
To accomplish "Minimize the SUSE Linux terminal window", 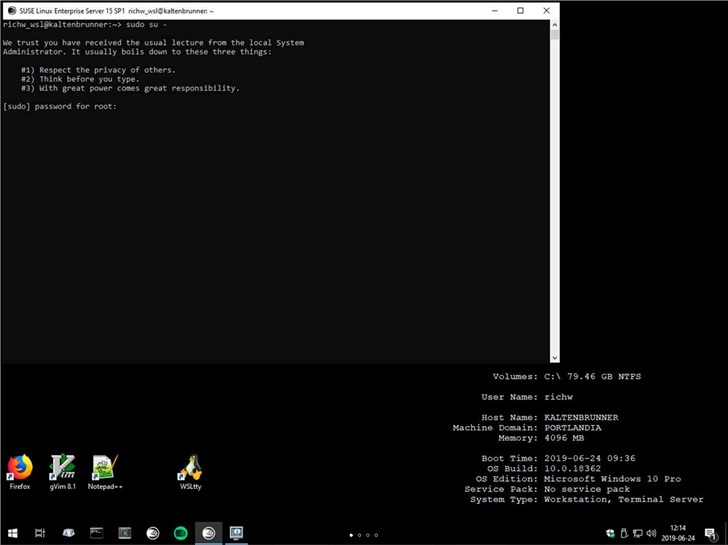I will 495,11.
